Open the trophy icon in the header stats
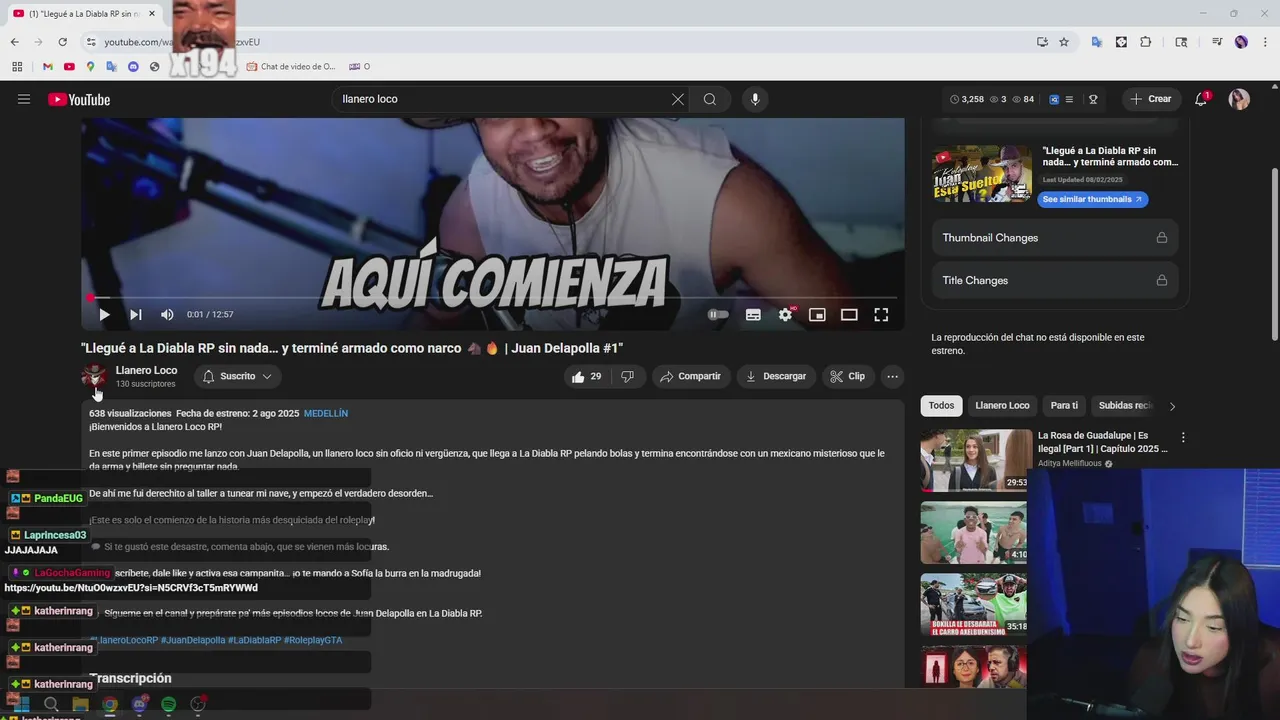The image size is (1280, 720). point(1093,99)
